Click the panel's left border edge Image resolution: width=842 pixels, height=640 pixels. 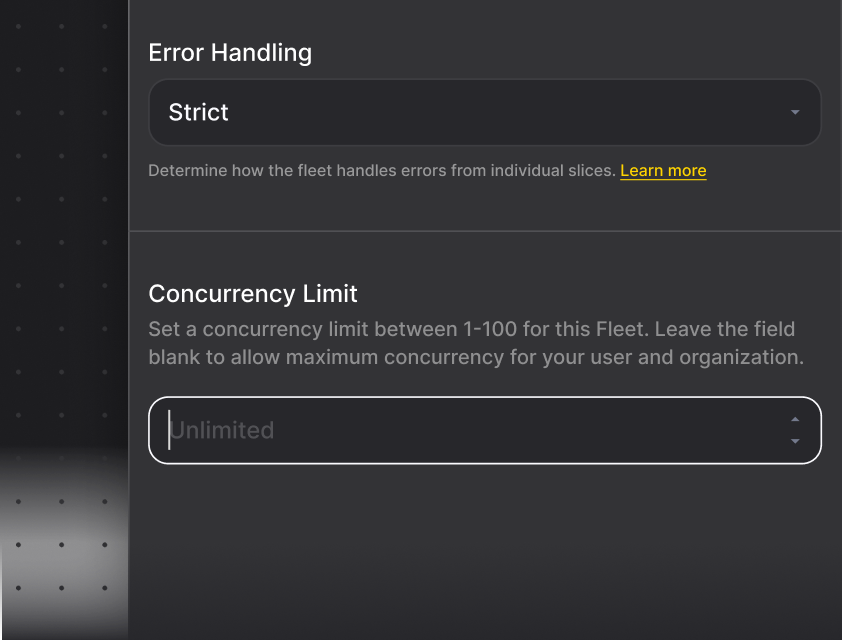coord(129,320)
